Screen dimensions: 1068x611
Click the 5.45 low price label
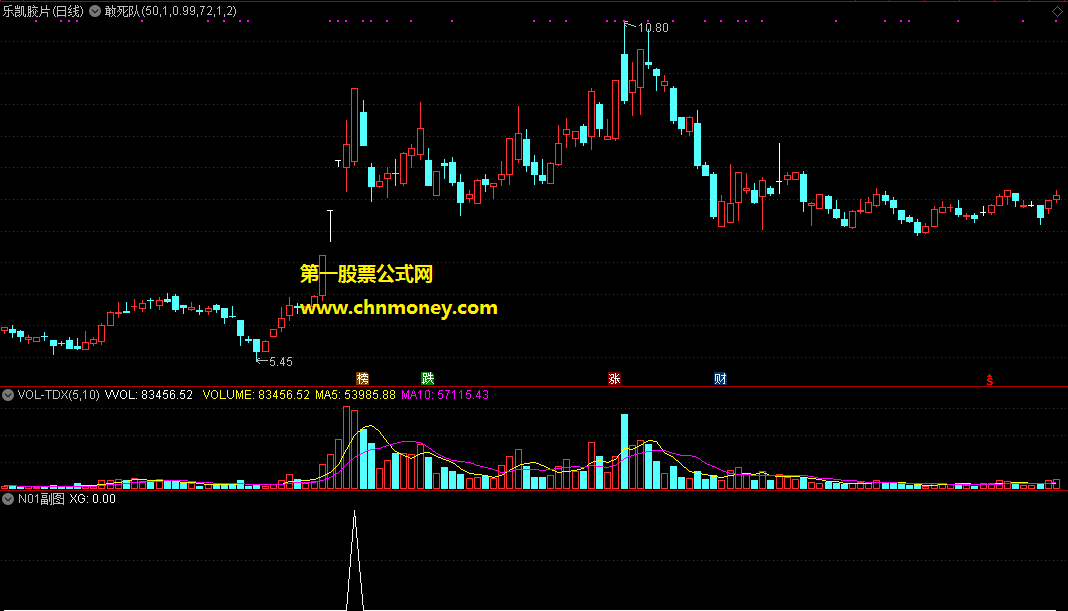click(281, 362)
